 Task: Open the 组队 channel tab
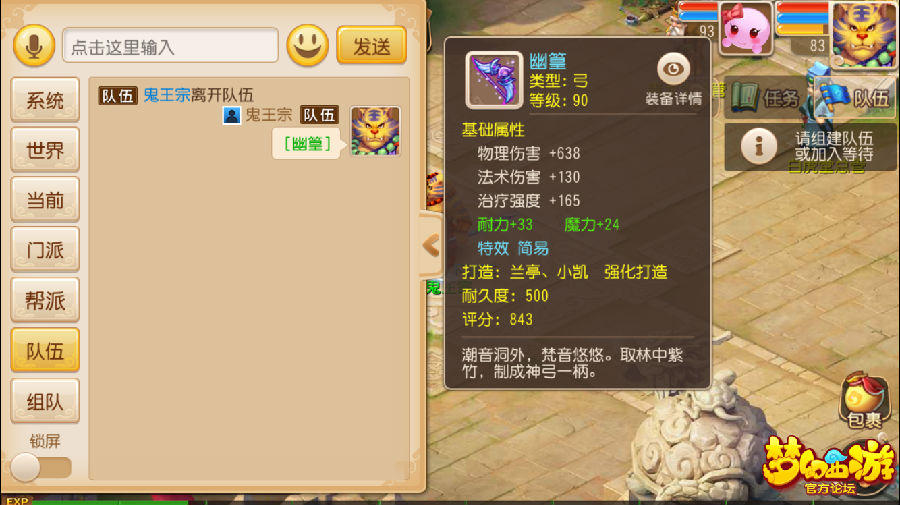pyautogui.click(x=45, y=401)
